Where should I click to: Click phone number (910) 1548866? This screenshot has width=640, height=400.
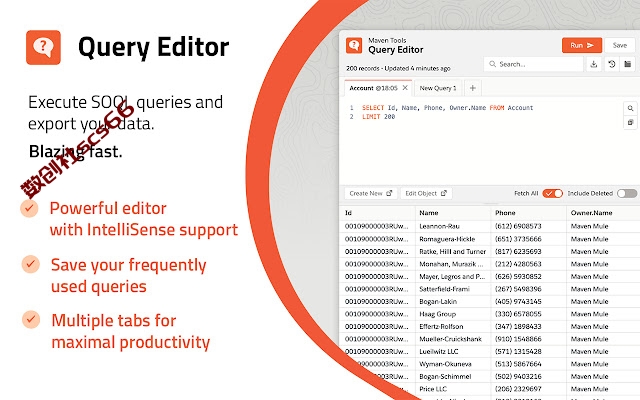click(518, 339)
